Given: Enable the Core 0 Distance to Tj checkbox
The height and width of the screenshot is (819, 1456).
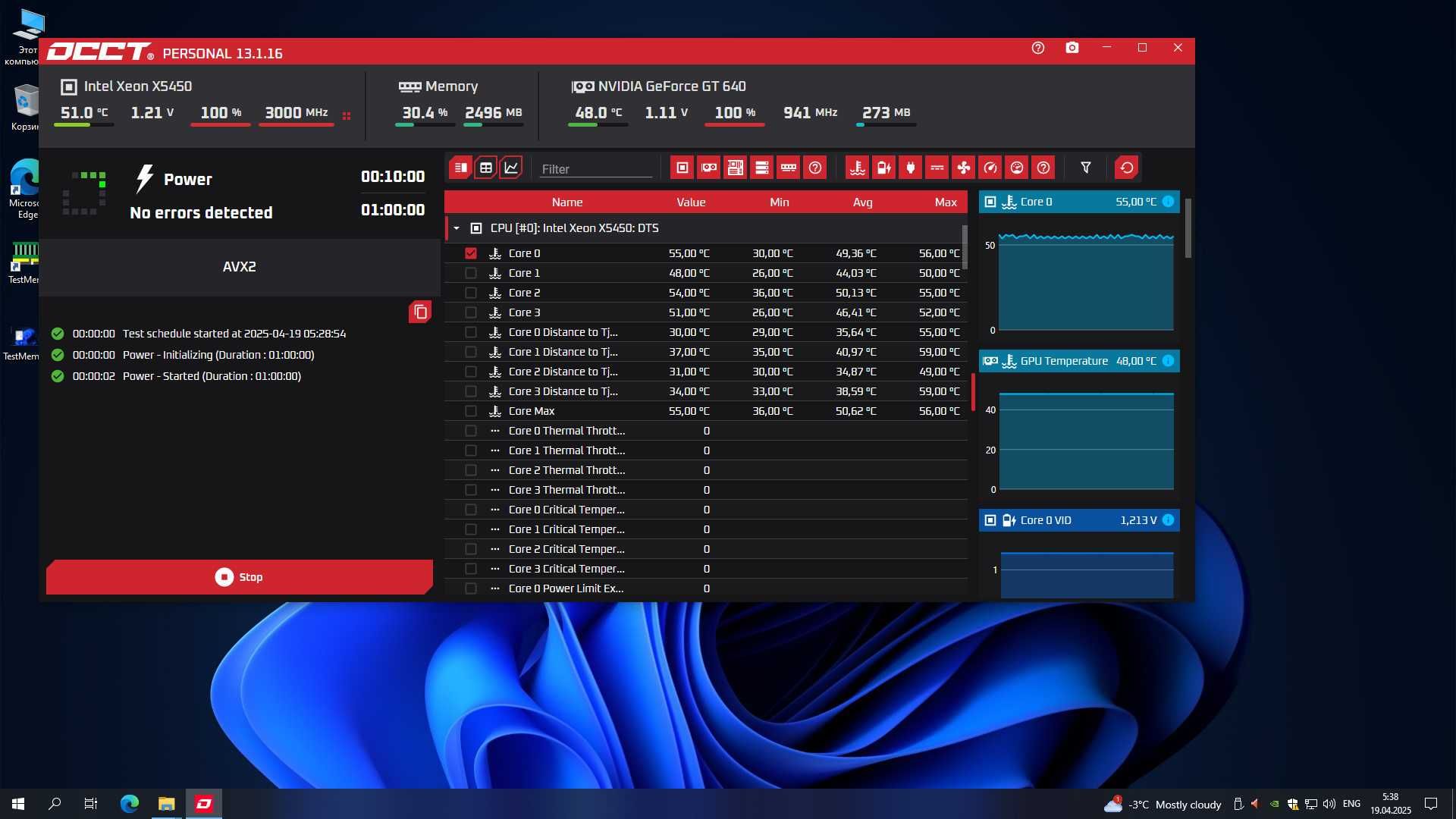Looking at the screenshot, I should click(471, 332).
